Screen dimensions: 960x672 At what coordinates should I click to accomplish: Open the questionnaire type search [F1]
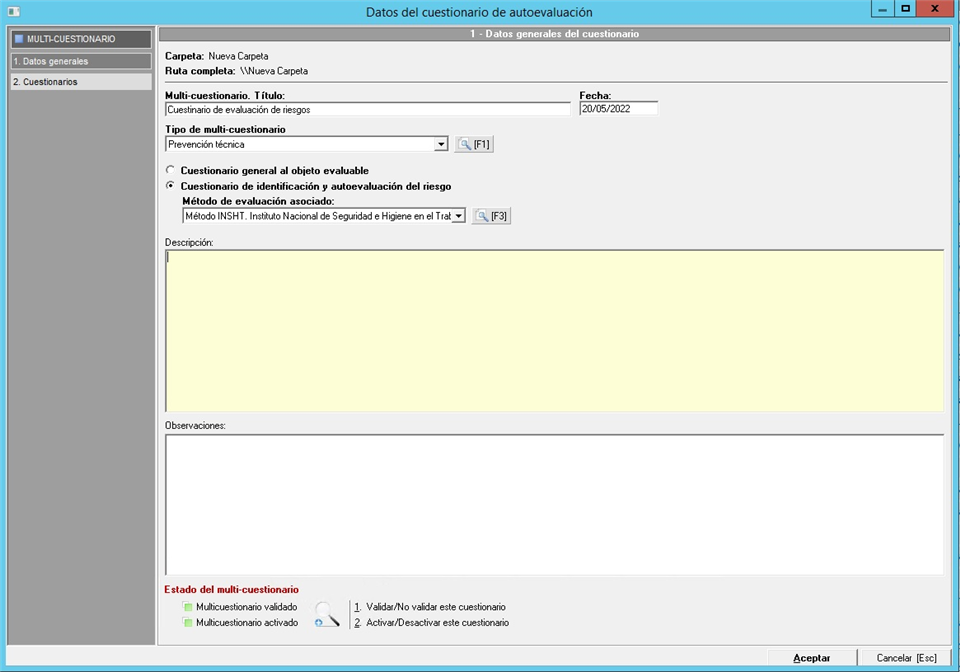474,145
